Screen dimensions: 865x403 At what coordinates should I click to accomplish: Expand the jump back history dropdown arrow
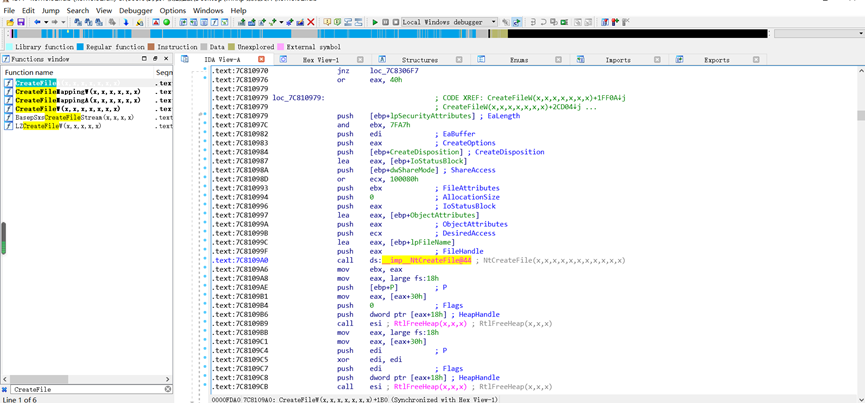[x=46, y=22]
